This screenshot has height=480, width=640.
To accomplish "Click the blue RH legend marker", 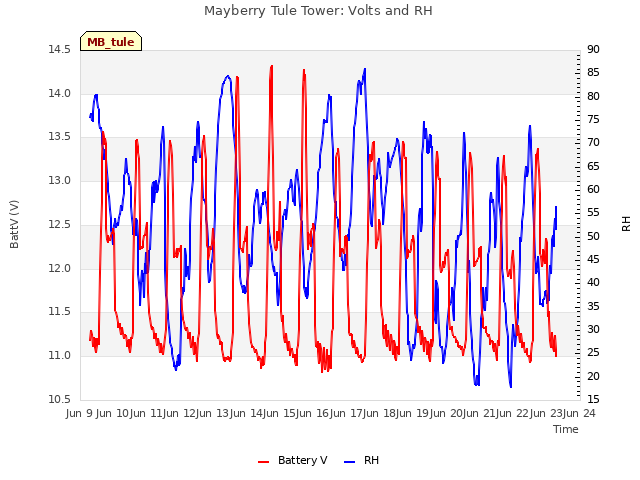I will (x=350, y=462).
